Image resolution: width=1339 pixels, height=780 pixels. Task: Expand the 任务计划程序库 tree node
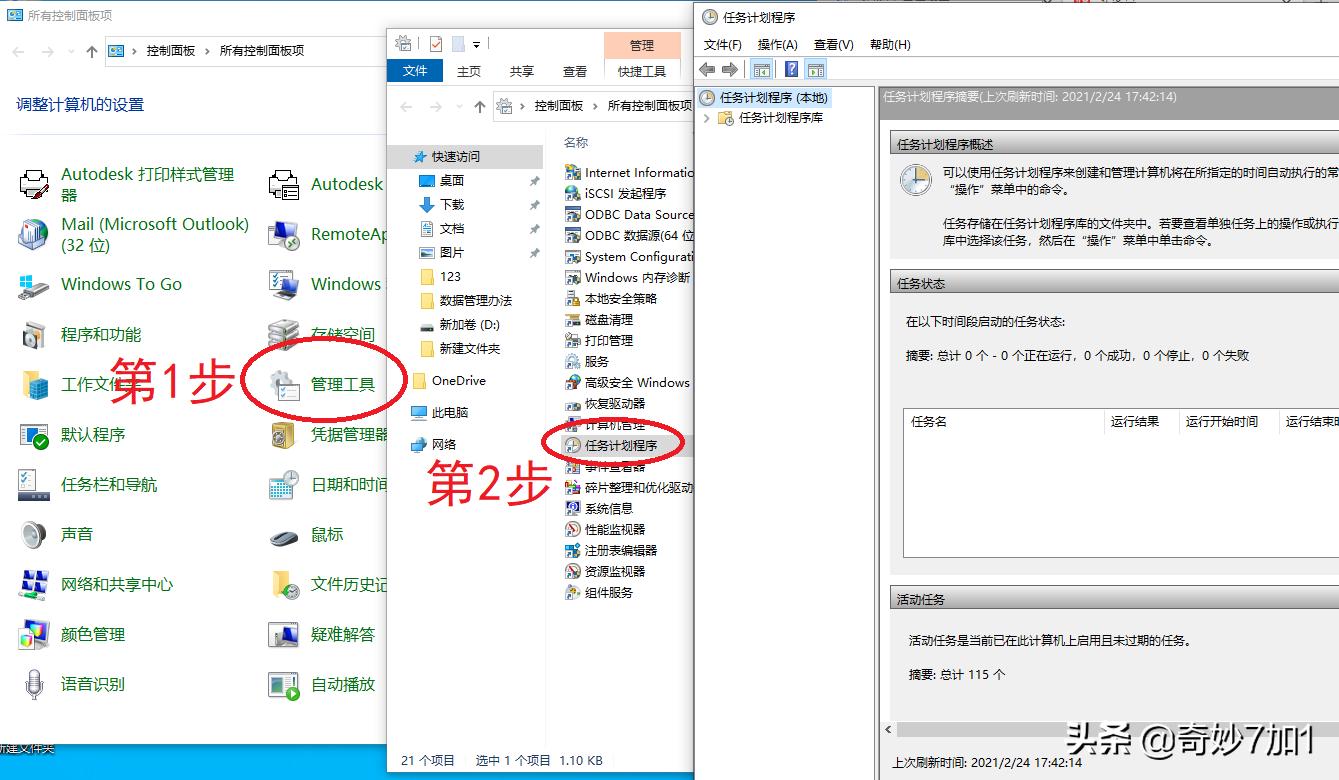[707, 118]
